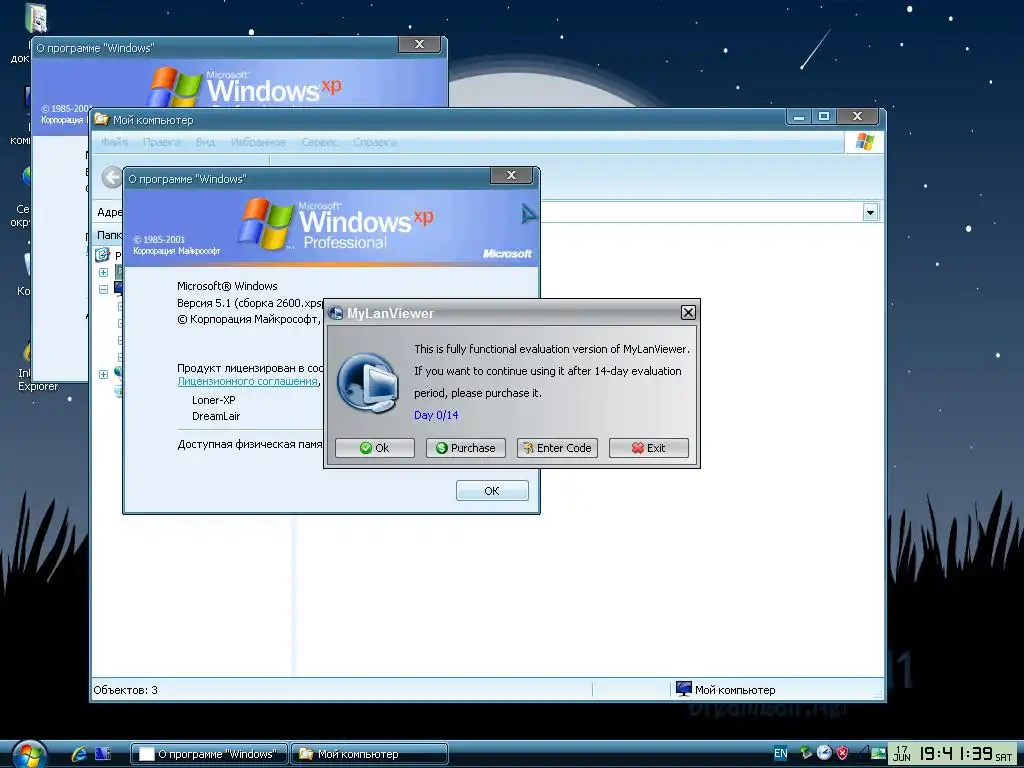Click the Windows XP flag logo in the front About dialog

click(x=266, y=224)
